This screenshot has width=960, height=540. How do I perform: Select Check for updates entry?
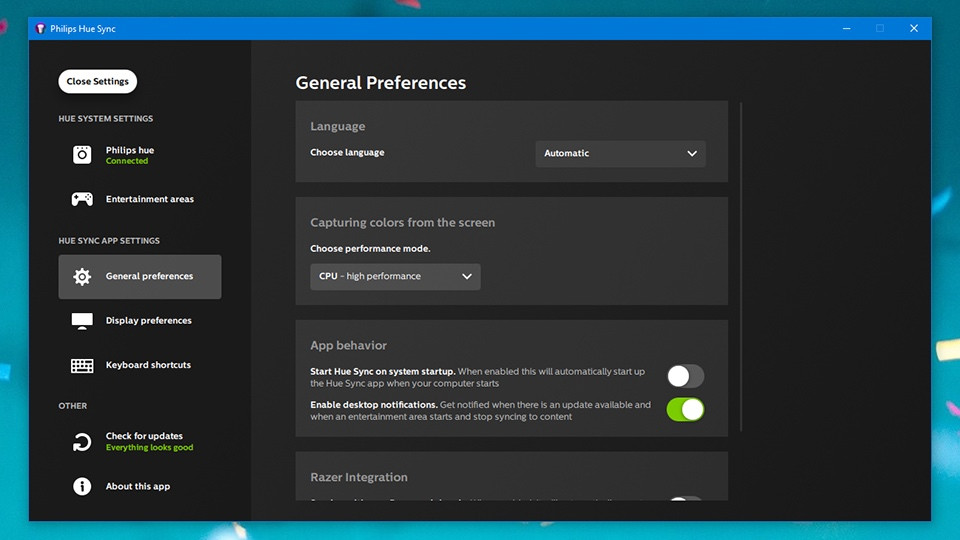(x=140, y=441)
